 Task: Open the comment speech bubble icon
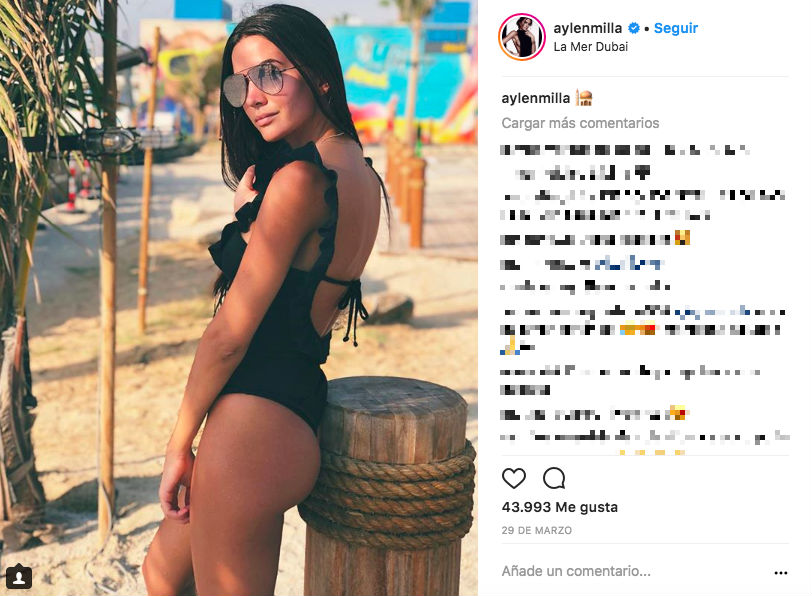click(554, 478)
